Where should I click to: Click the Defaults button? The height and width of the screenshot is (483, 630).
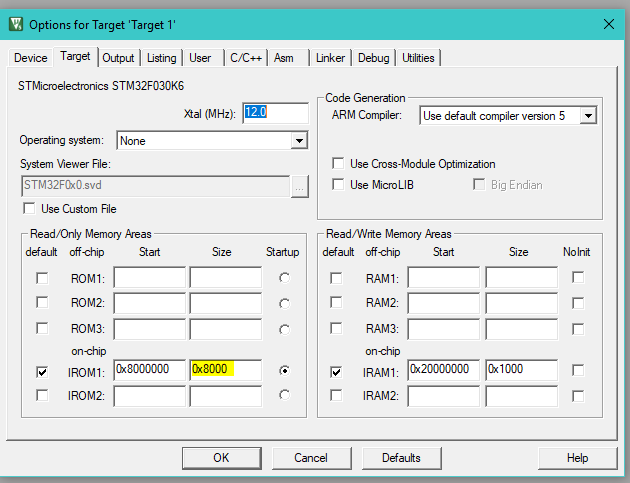[x=401, y=458]
